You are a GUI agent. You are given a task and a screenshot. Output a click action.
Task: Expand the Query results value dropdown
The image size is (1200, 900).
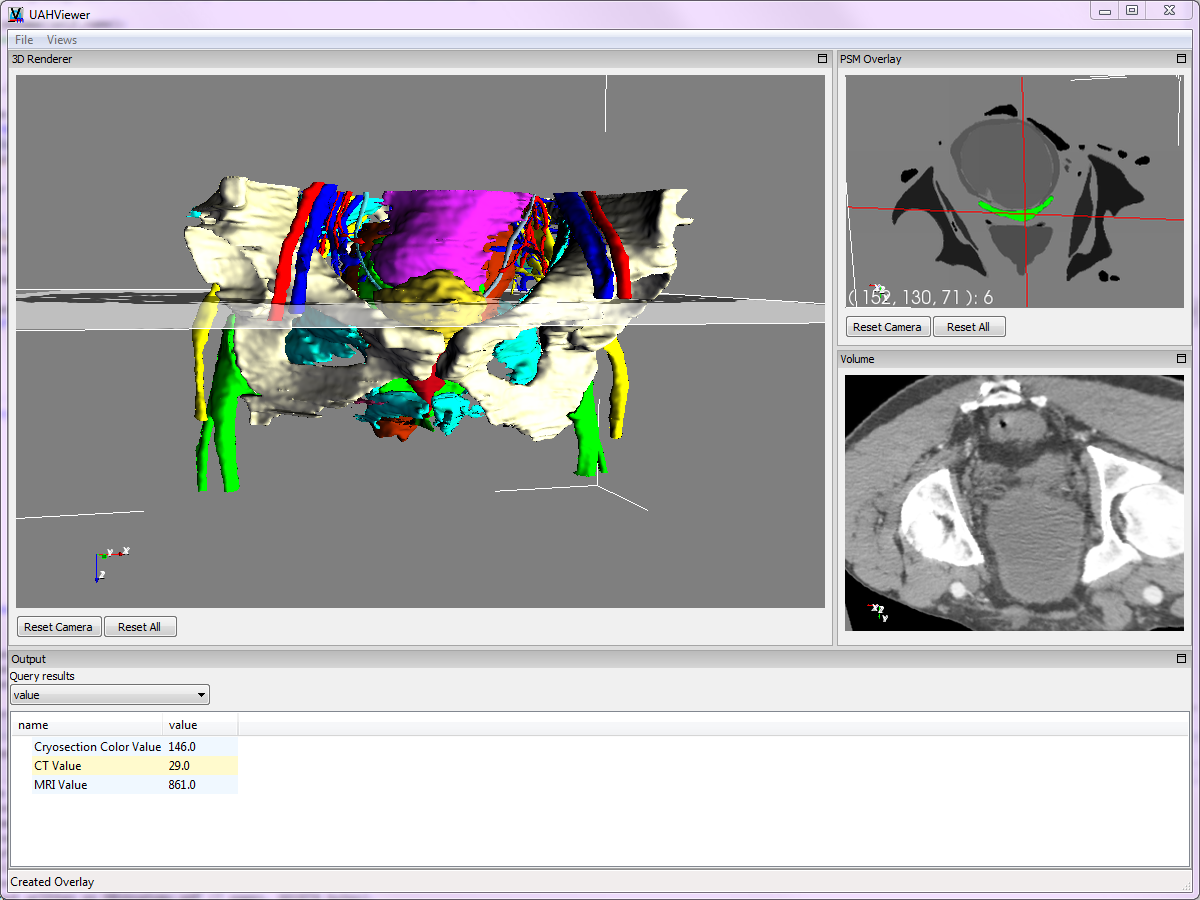110,695
